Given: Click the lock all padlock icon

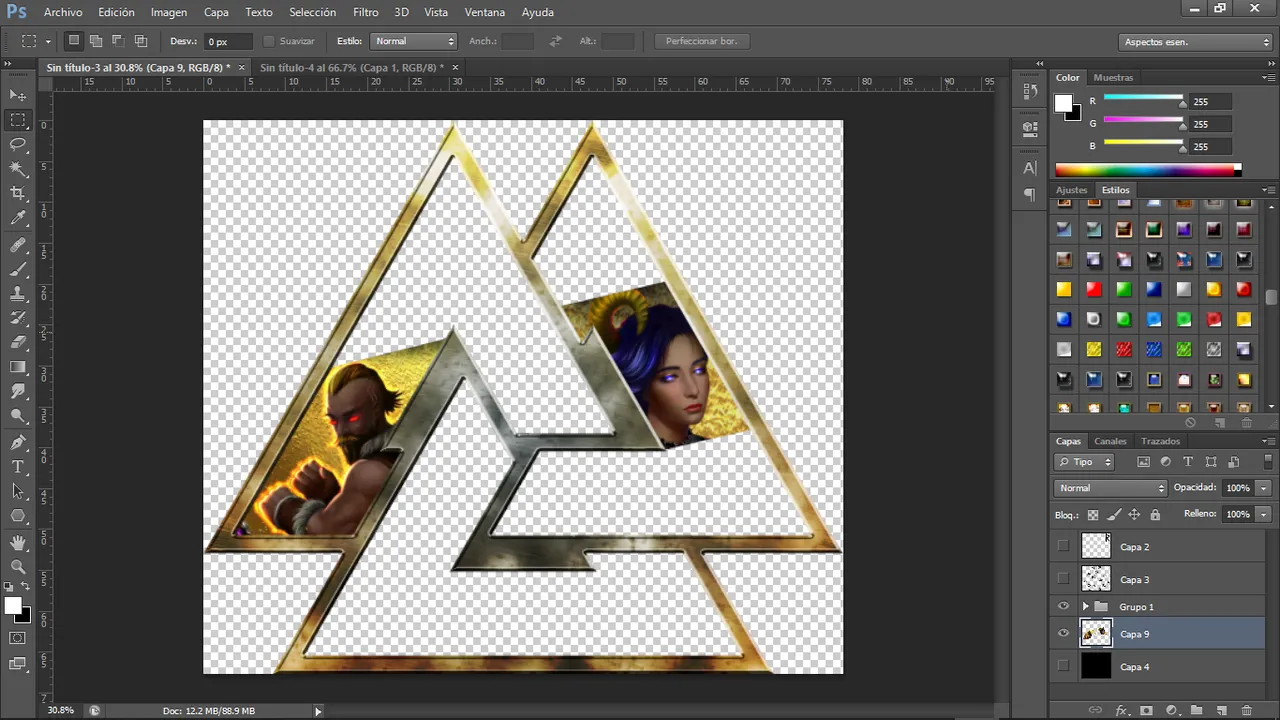Looking at the screenshot, I should (1155, 515).
